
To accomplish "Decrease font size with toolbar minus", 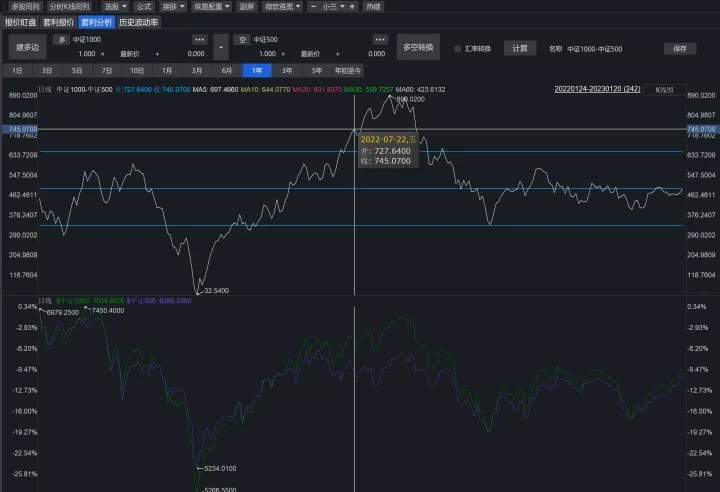I will coord(313,6).
